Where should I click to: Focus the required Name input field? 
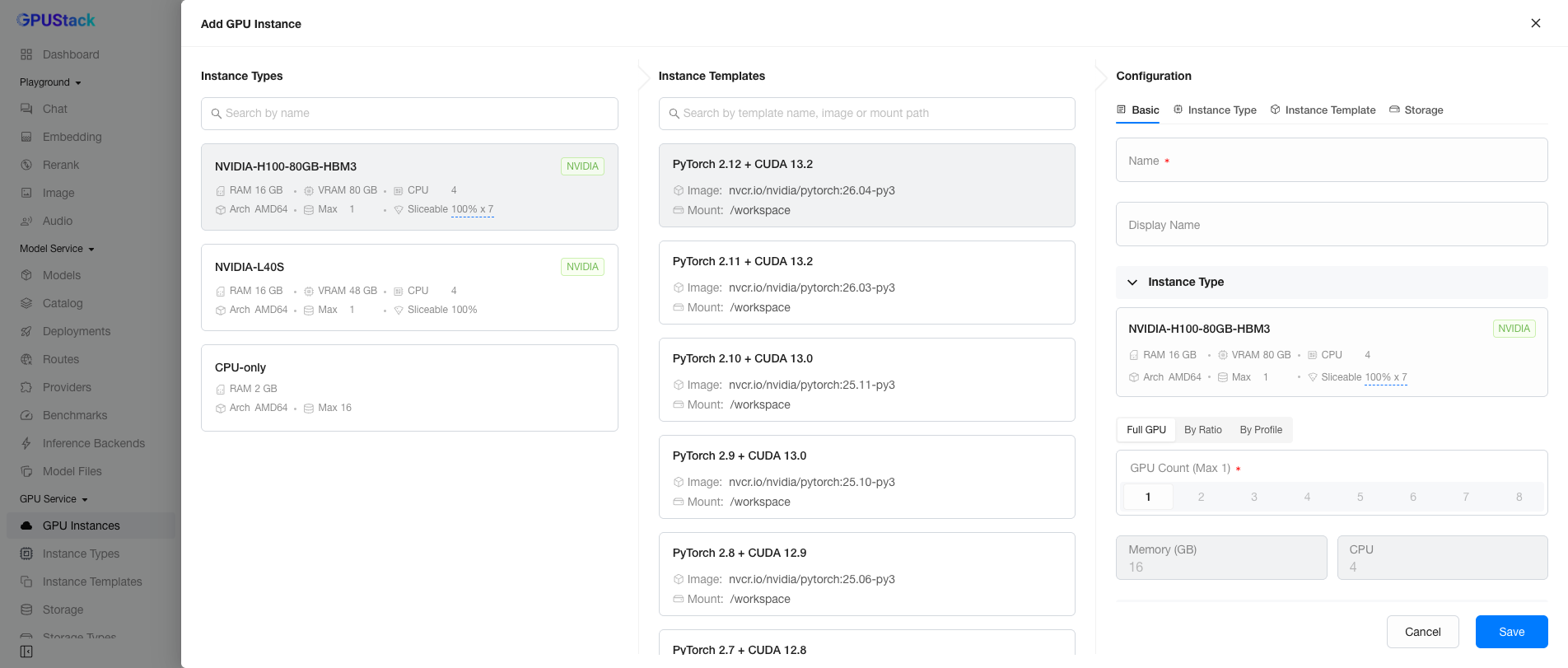[x=1332, y=160]
